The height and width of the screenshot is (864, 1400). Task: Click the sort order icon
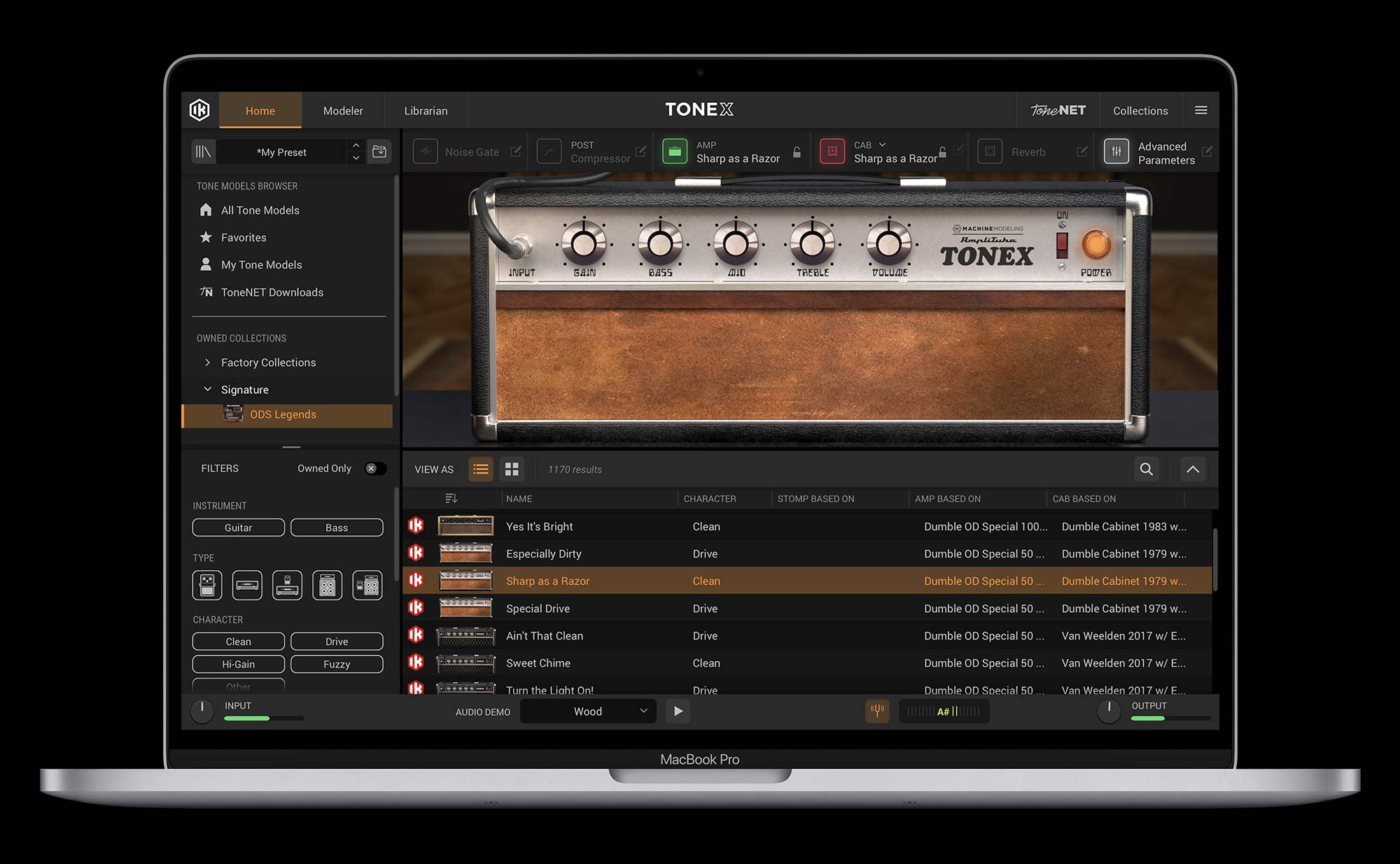(x=451, y=498)
